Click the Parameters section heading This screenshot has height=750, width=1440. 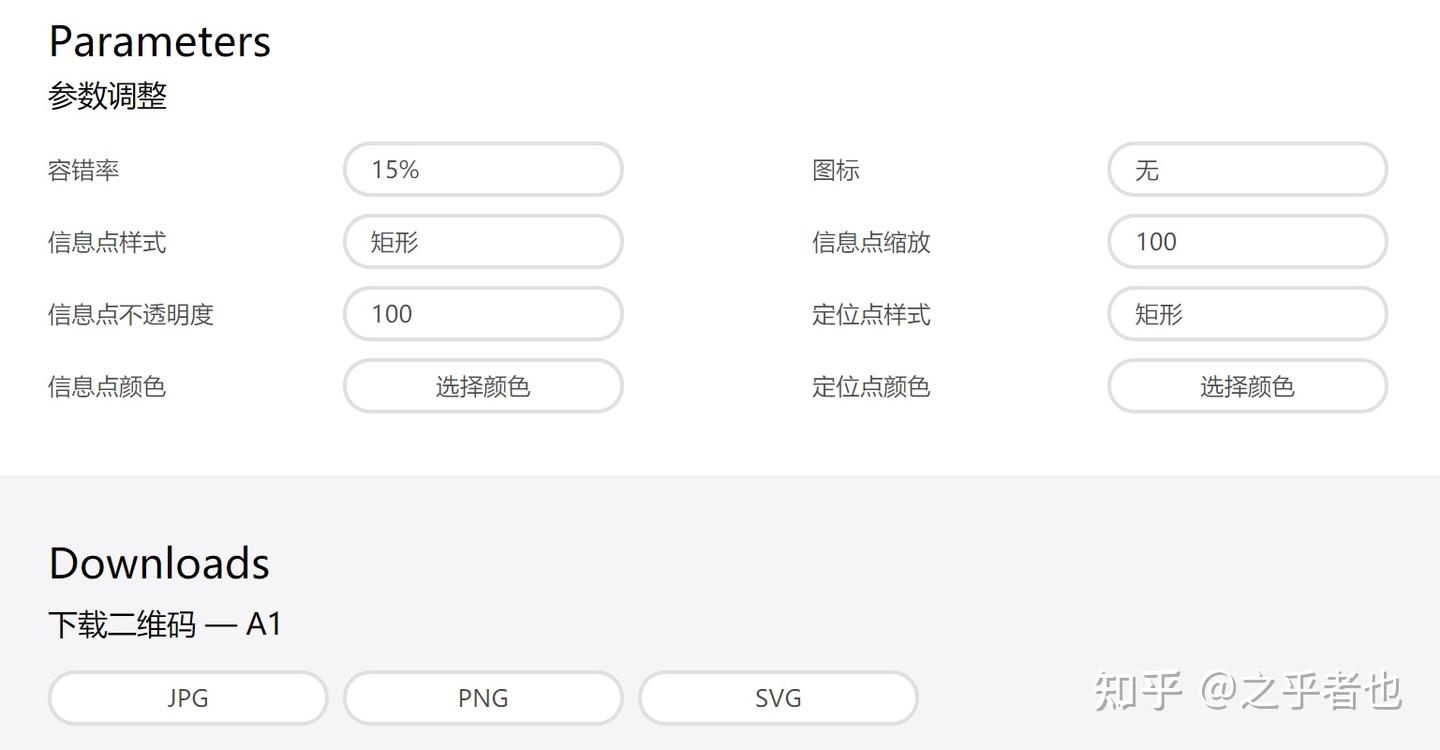click(160, 42)
